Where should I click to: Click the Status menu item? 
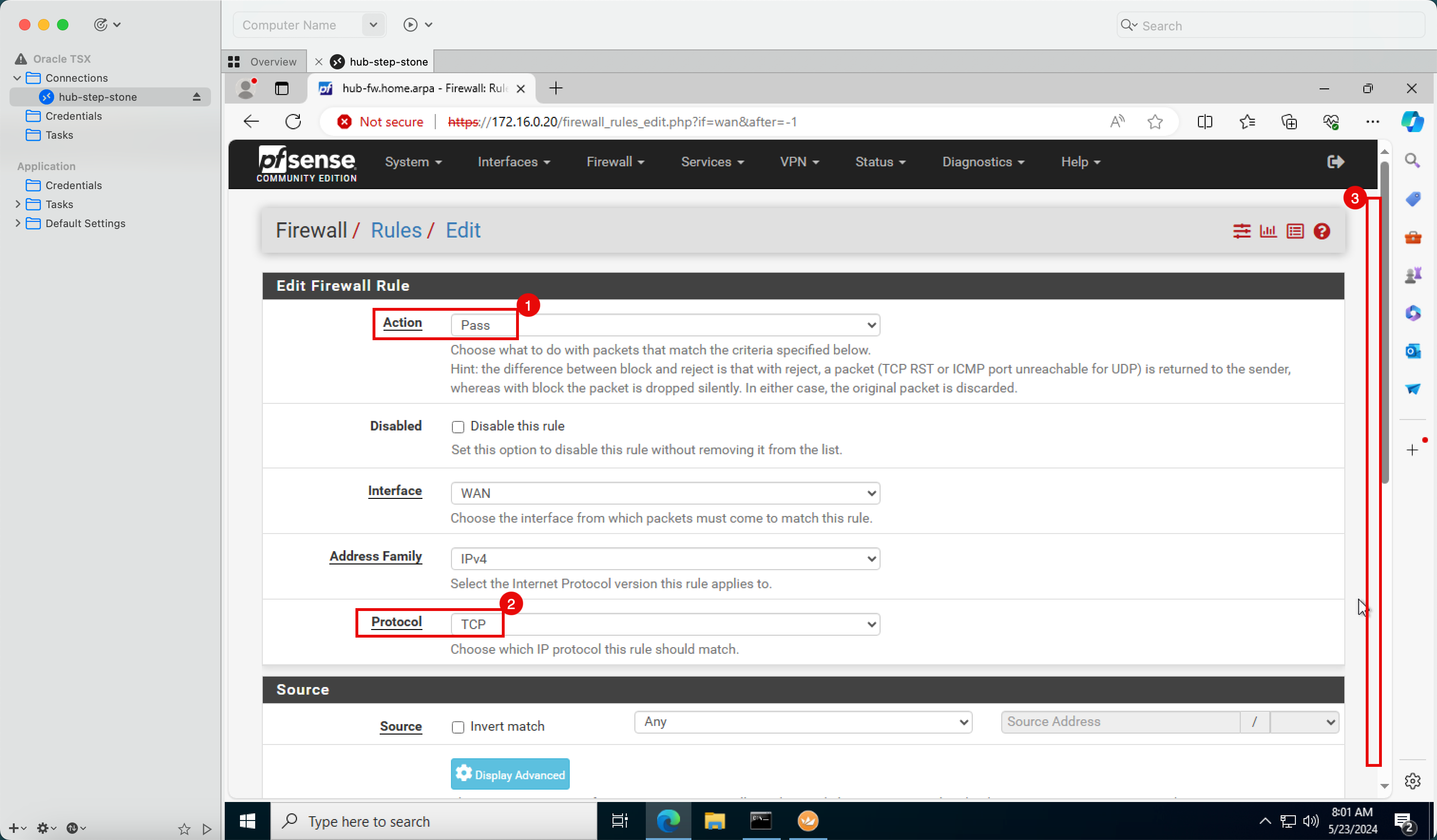877,162
